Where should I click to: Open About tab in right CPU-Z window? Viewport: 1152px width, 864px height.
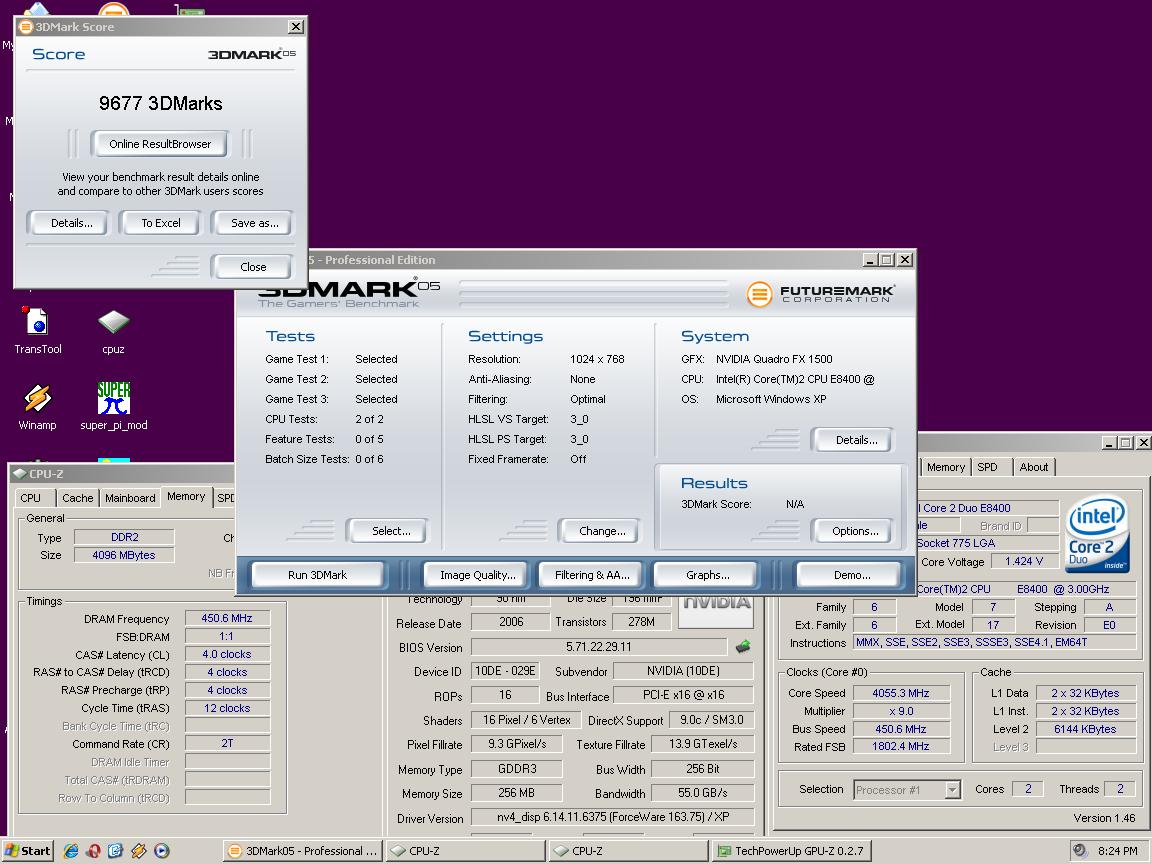pos(1034,467)
